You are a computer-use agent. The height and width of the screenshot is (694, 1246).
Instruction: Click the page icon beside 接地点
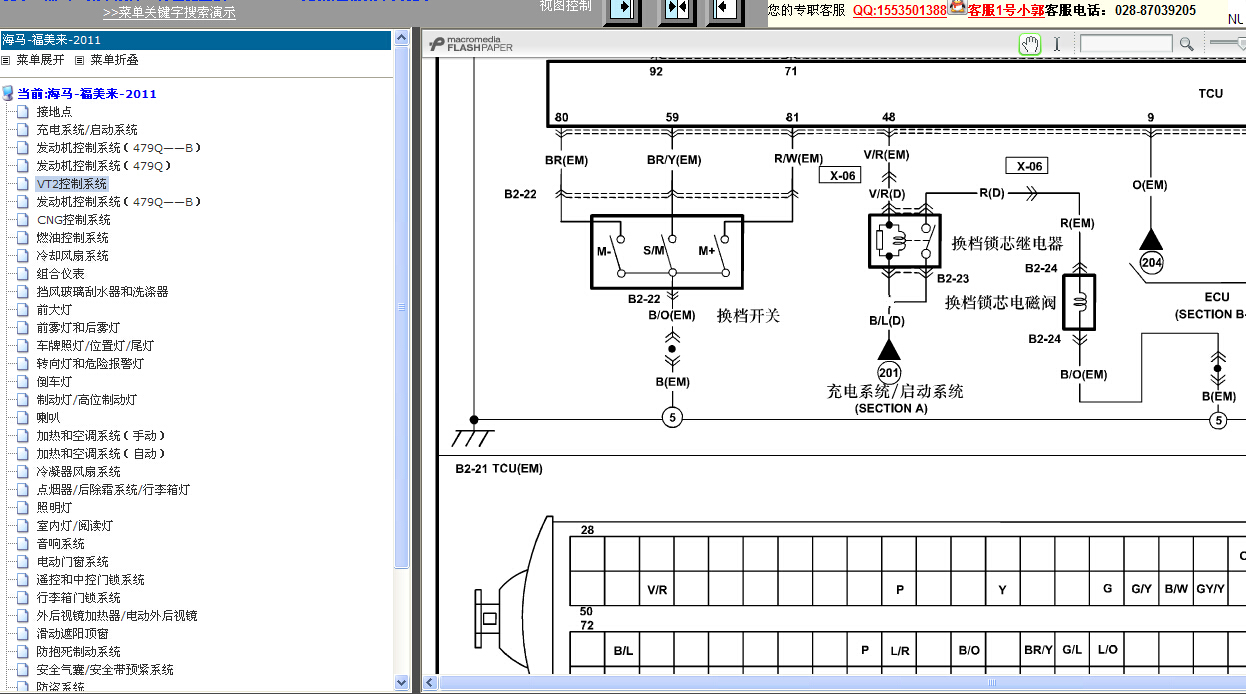pos(23,112)
